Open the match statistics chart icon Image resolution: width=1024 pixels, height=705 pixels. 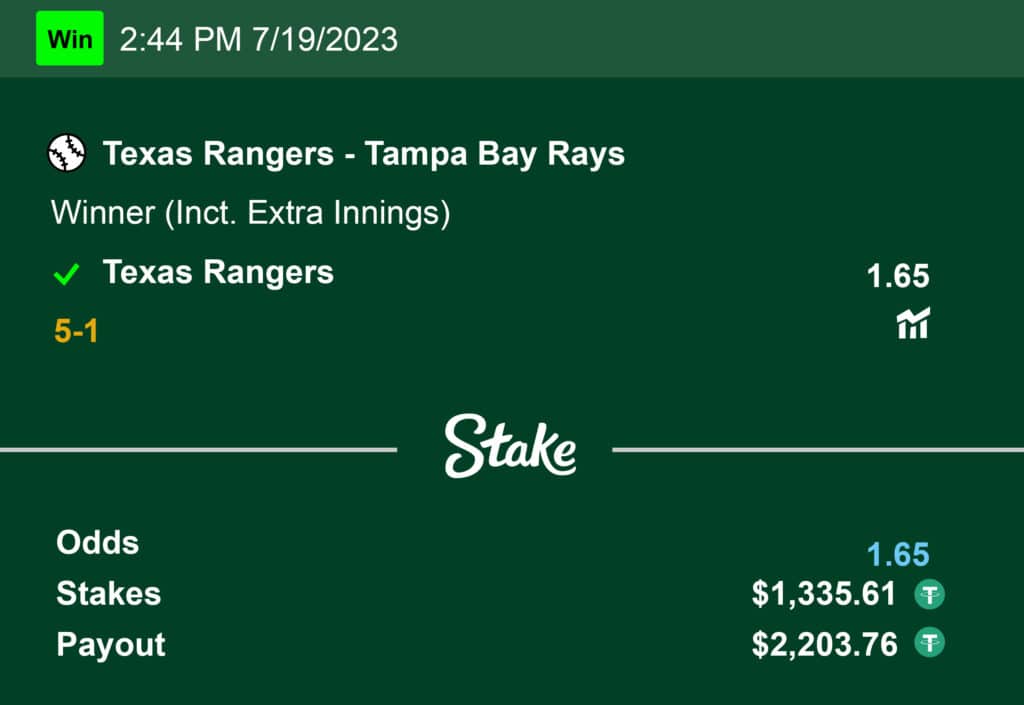point(913,324)
